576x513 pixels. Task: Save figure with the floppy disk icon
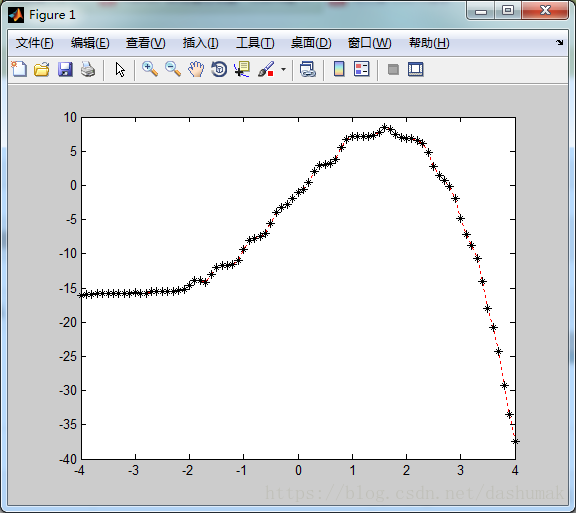pyautogui.click(x=65, y=69)
